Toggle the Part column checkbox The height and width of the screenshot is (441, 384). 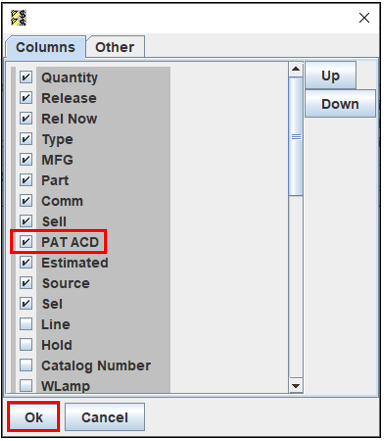click(26, 180)
